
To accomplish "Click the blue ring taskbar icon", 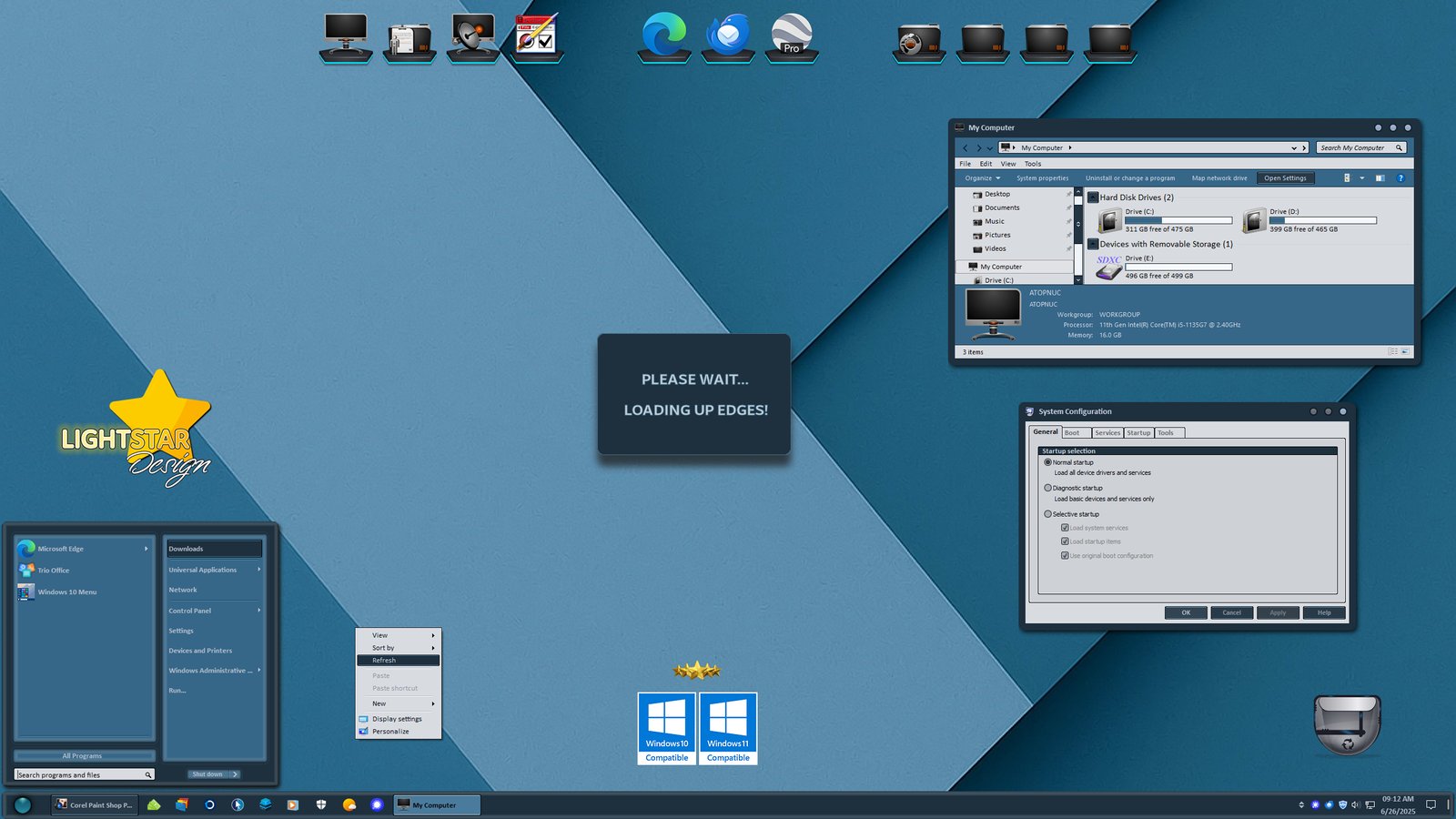I will click(x=209, y=804).
